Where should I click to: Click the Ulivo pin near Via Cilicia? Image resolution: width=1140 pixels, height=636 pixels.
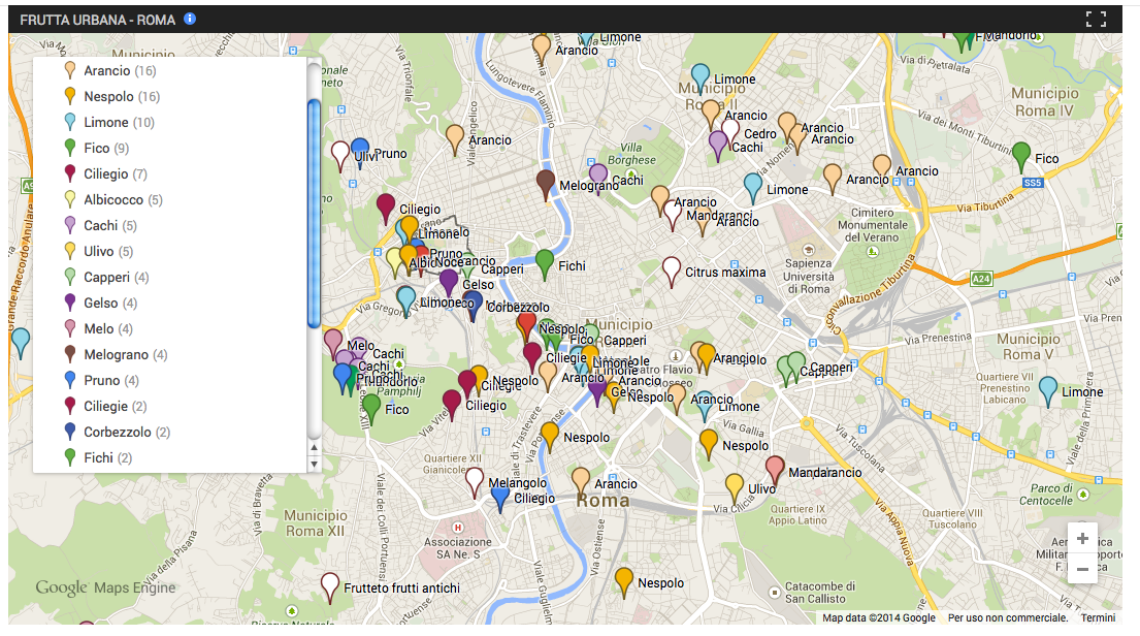[735, 487]
